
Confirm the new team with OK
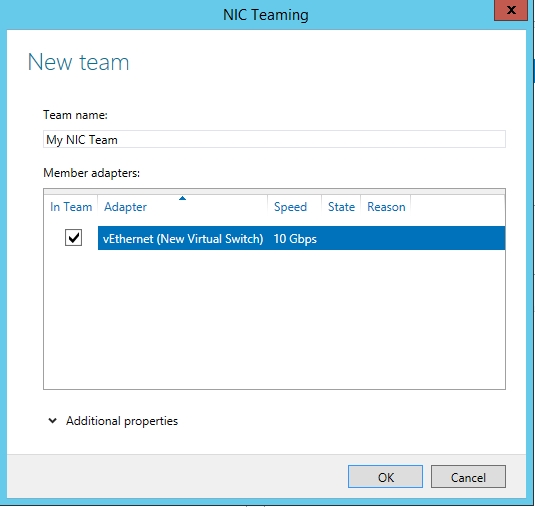385,477
